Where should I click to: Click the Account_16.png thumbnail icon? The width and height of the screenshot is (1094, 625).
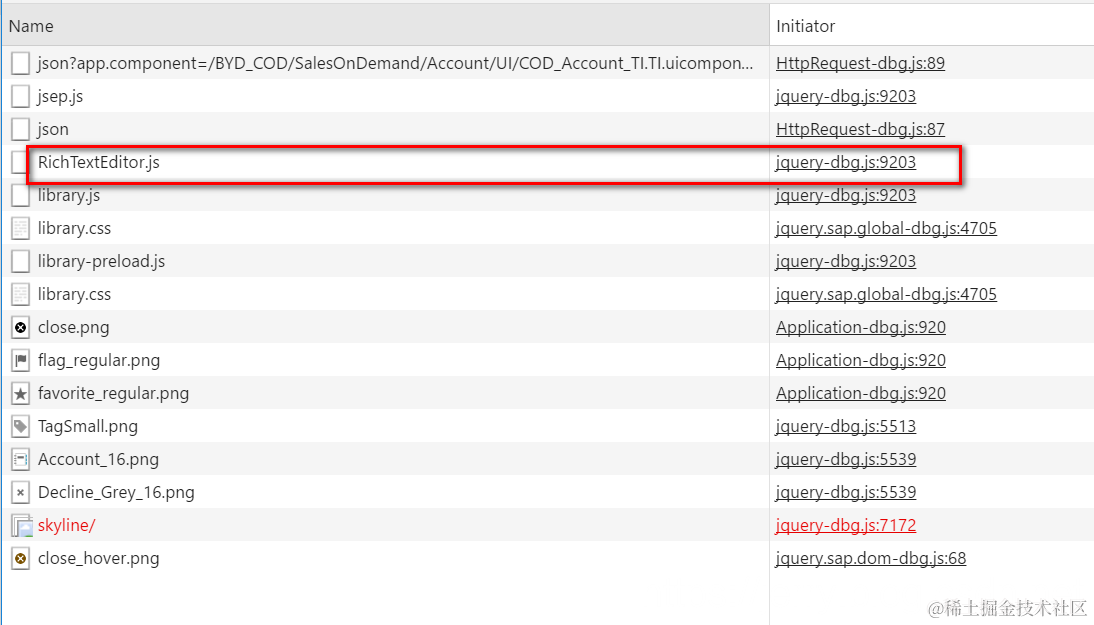click(20, 460)
